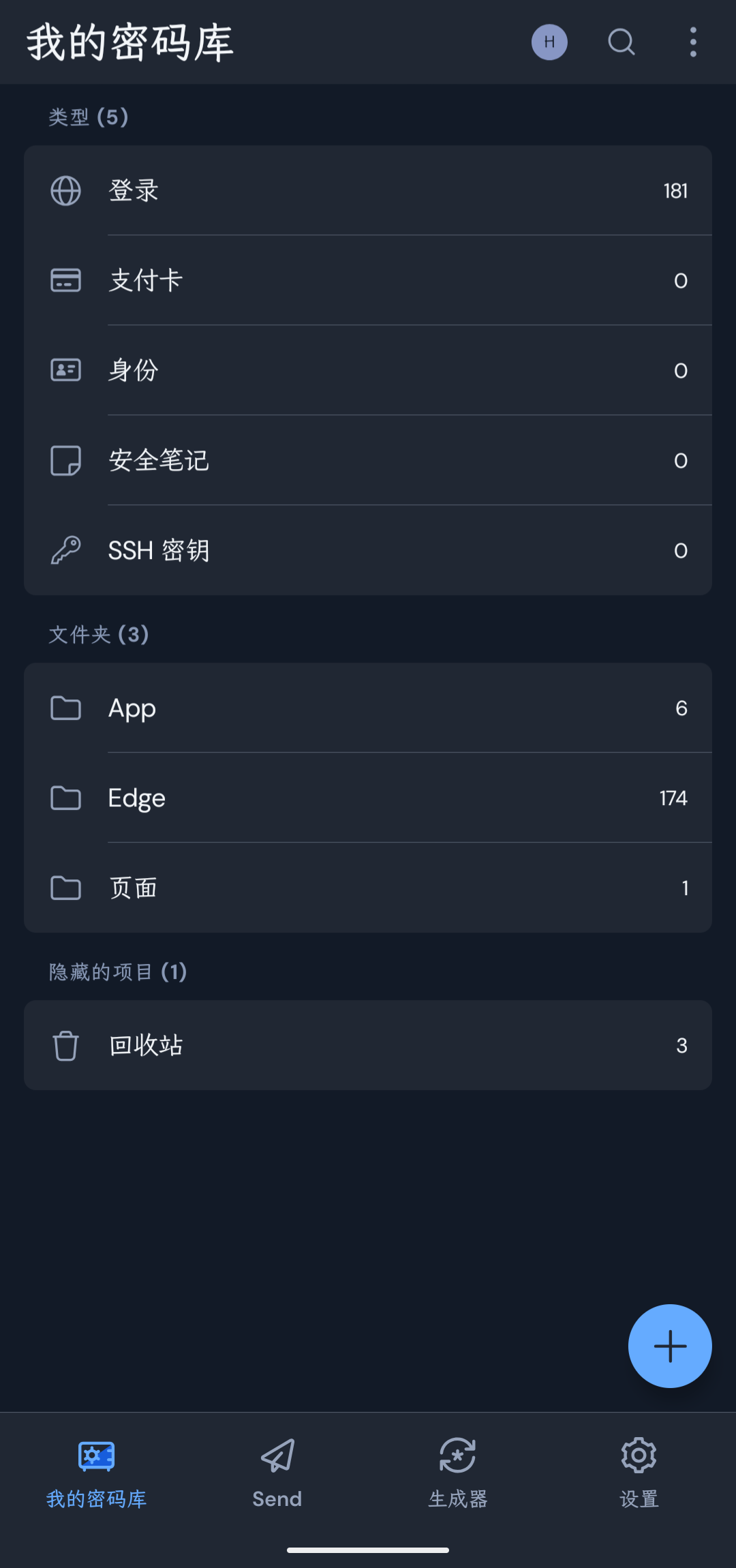Select the 我的密码库 vault tab

(96, 1473)
